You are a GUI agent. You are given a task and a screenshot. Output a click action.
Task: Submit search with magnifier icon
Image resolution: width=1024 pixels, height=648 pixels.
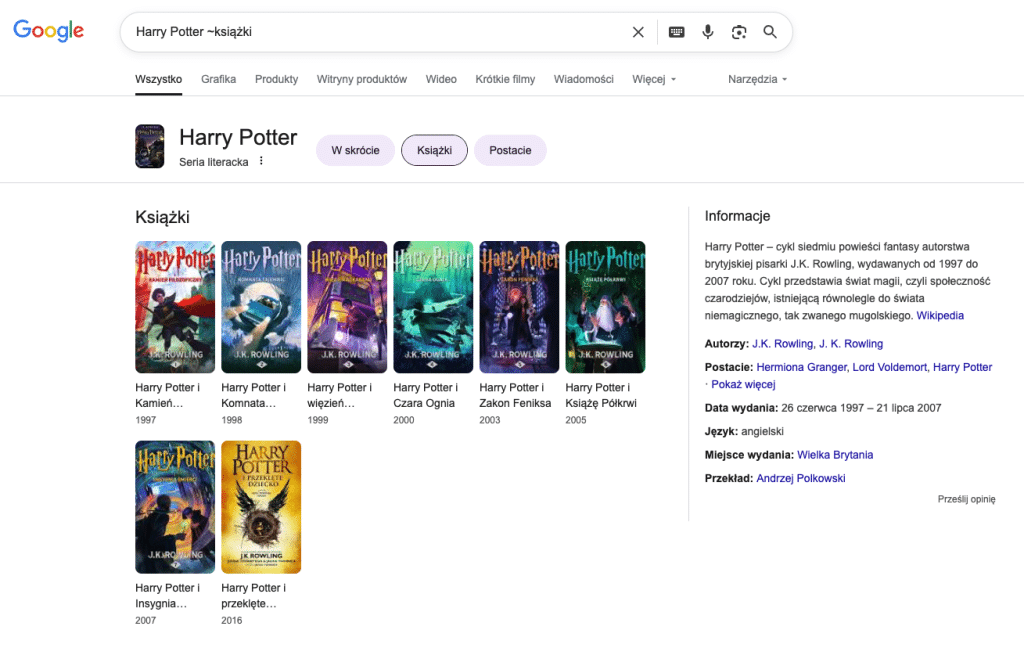pyautogui.click(x=770, y=32)
